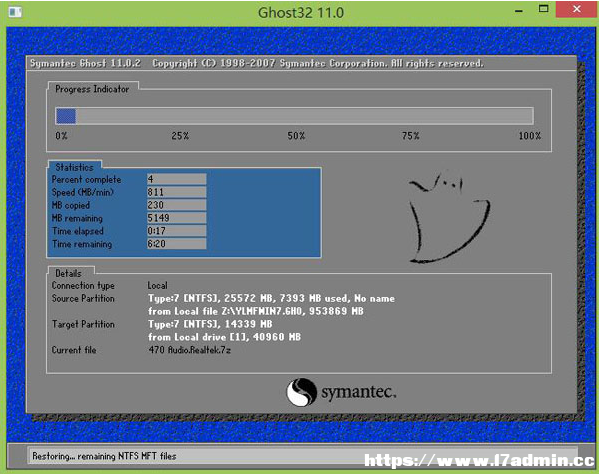Viewport: 600px width, 474px height.
Task: Click the Ghost32 11.0 title text
Action: click(x=301, y=13)
